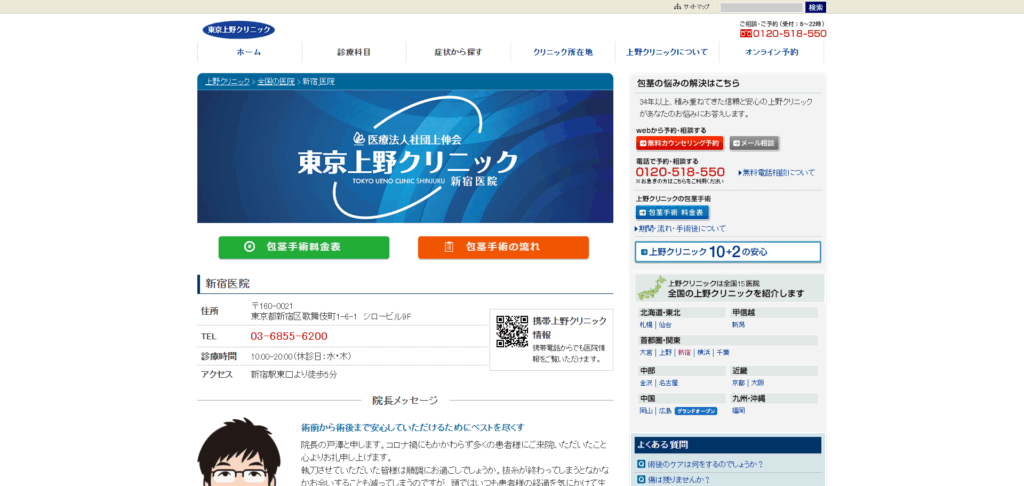The height and width of the screenshot is (486, 1024).
Task: Click the QR code image for mobile info
Action: pyautogui.click(x=512, y=331)
